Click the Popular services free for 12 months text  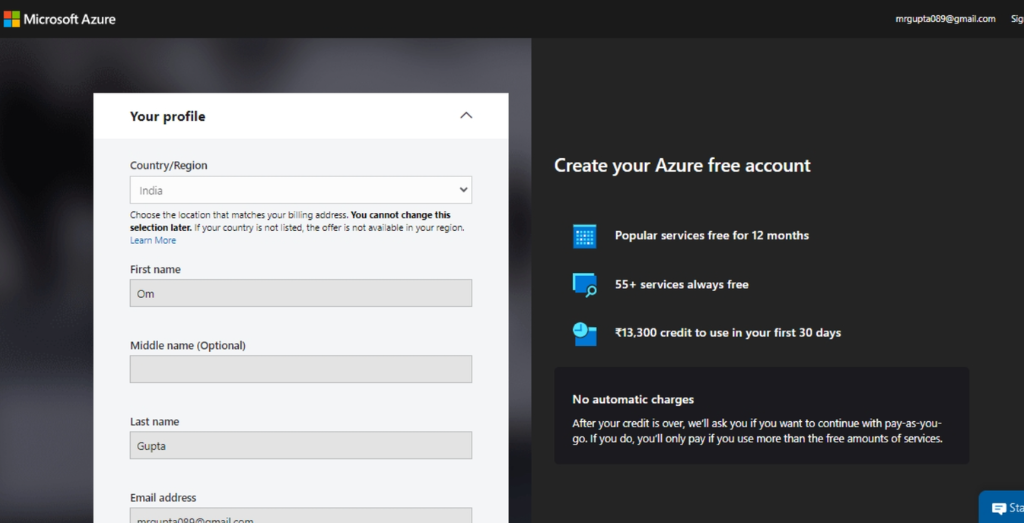711,236
